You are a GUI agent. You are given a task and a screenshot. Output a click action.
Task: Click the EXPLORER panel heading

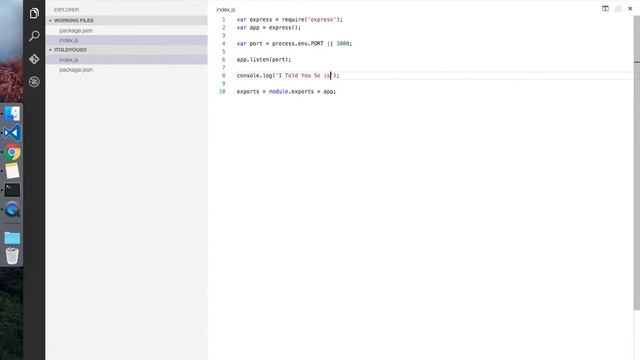(67, 10)
